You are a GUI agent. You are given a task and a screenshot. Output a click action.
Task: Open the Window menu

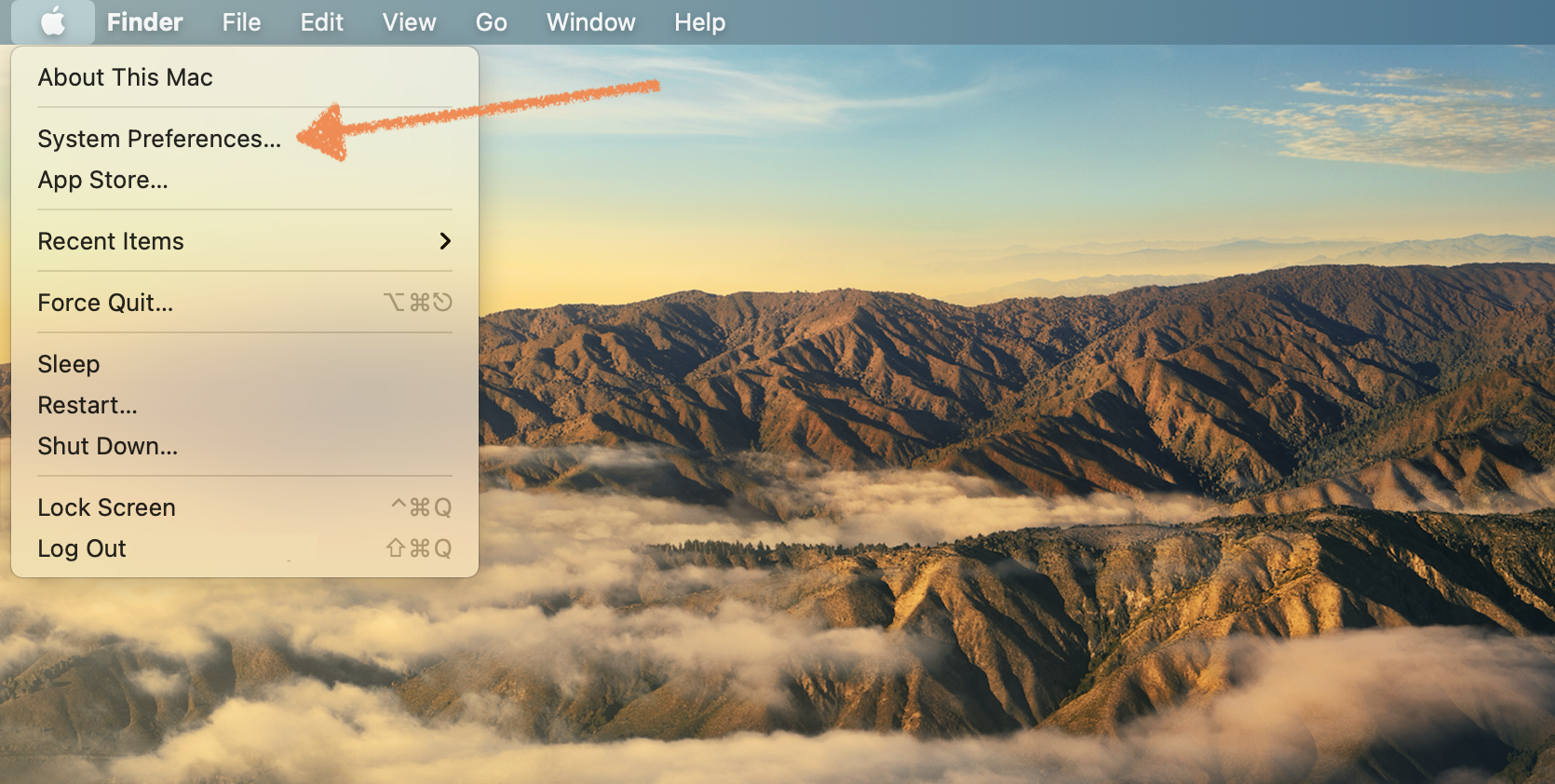point(590,22)
